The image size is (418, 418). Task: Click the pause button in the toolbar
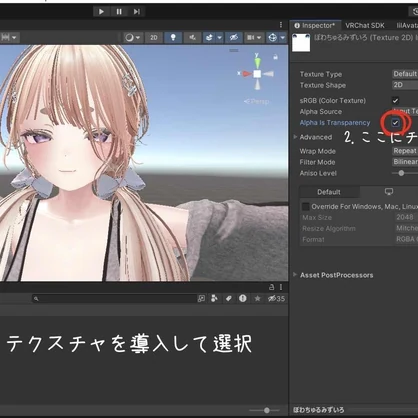pyautogui.click(x=119, y=12)
